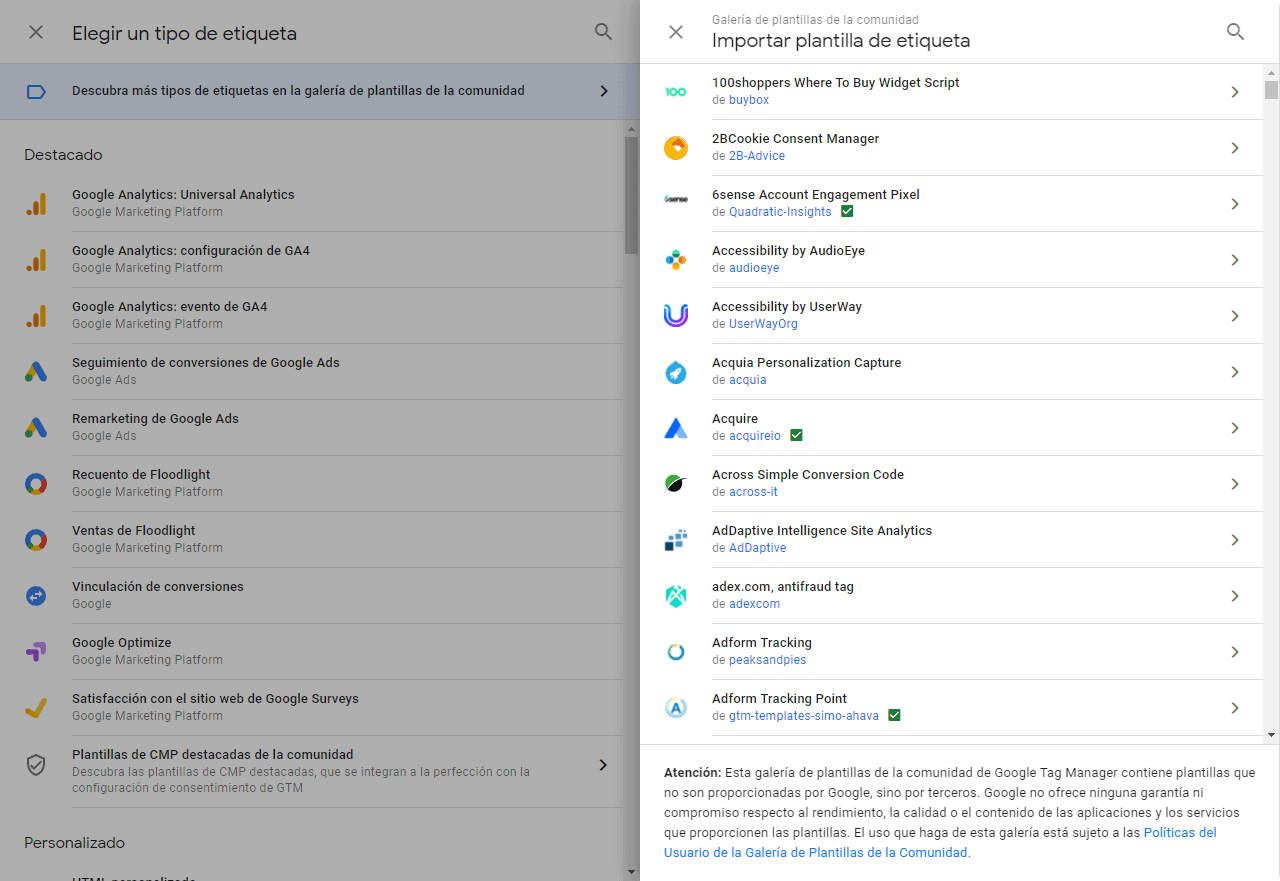The height and width of the screenshot is (881, 1280).
Task: Click the Google Analytics icon for Universal Analytics
Action: coord(37,203)
